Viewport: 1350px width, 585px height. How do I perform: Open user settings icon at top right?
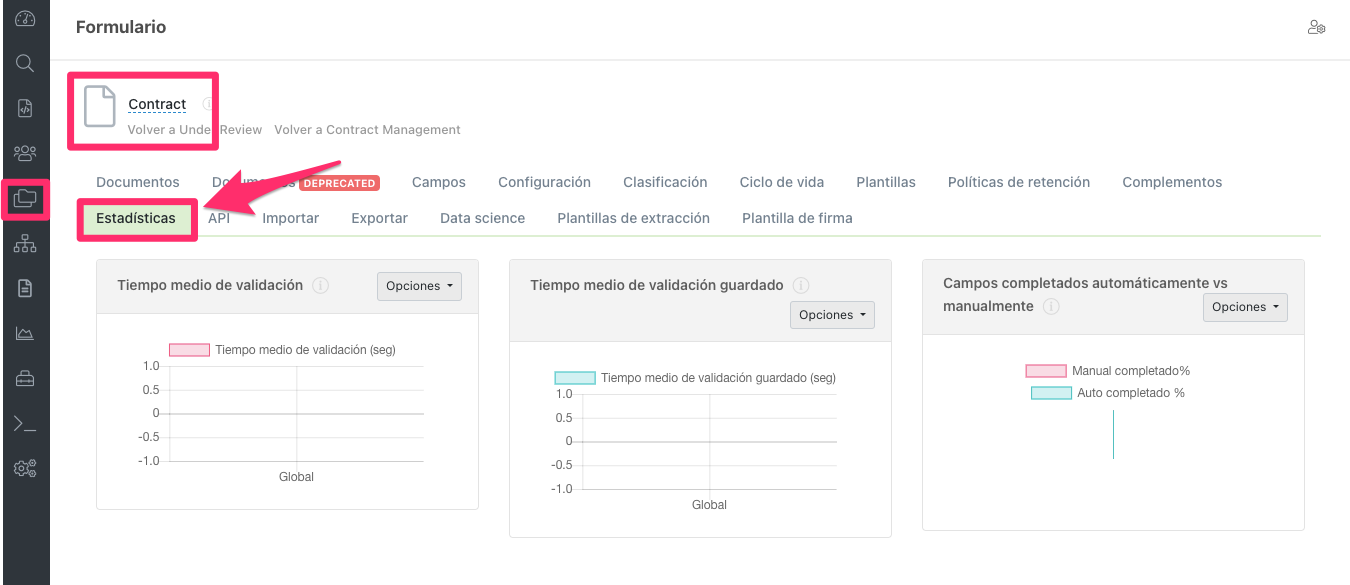coord(1316,27)
